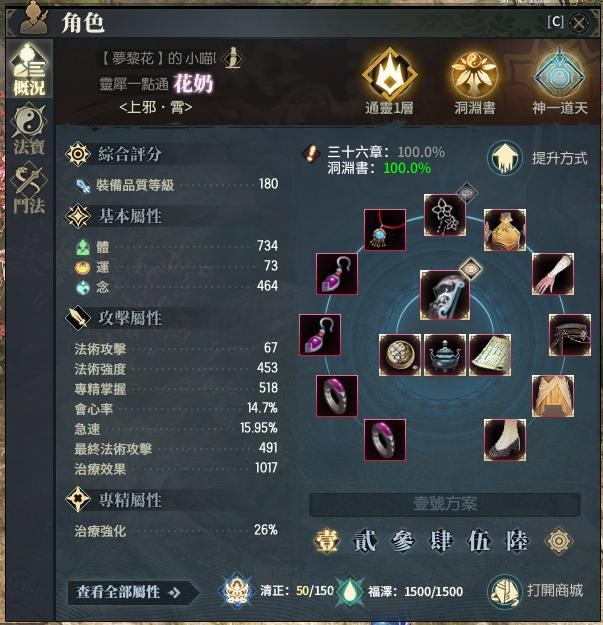The width and height of the screenshot is (603, 625).
Task: Click the 提升方式 upward arrow icon
Action: click(x=505, y=158)
